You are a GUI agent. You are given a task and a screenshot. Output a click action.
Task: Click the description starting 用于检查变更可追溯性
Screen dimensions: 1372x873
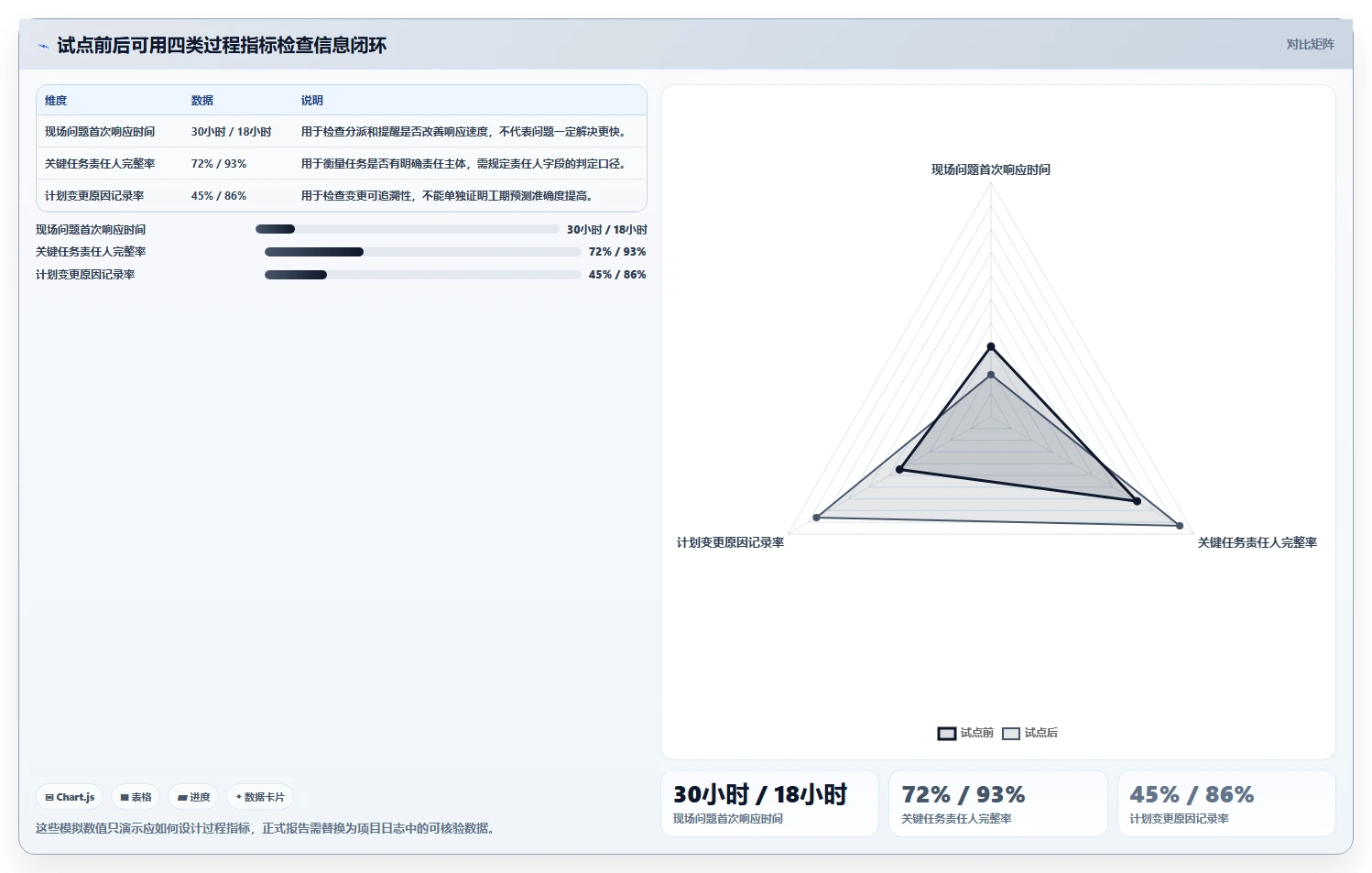tap(450, 196)
